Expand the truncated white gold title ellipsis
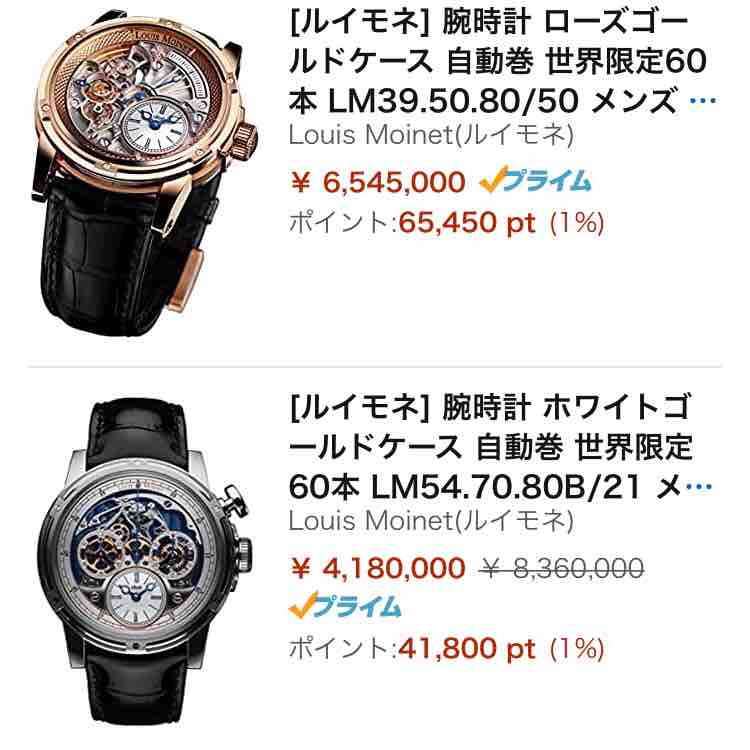The width and height of the screenshot is (750, 750). point(699,487)
